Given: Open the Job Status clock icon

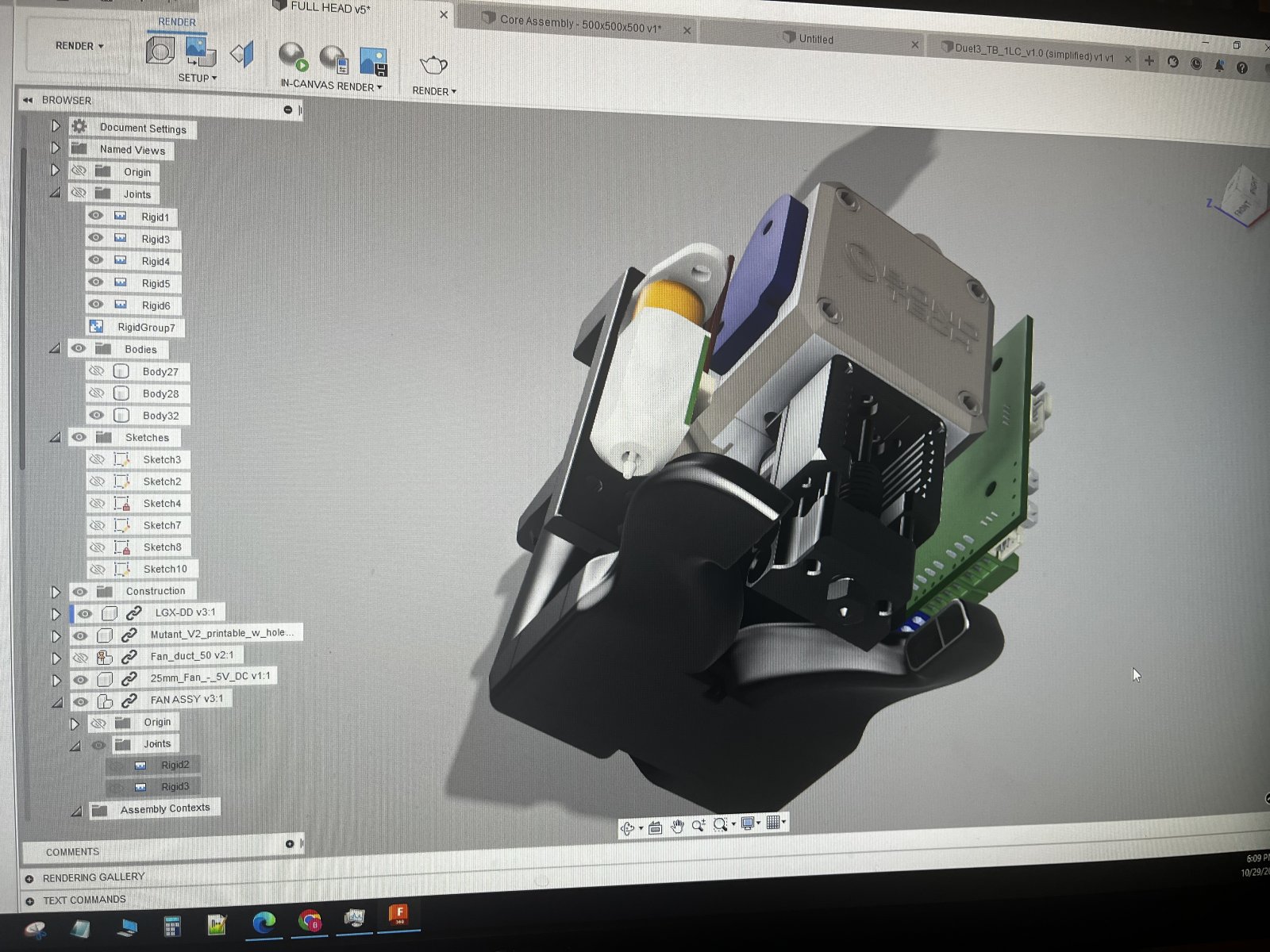Looking at the screenshot, I should coord(1195,64).
